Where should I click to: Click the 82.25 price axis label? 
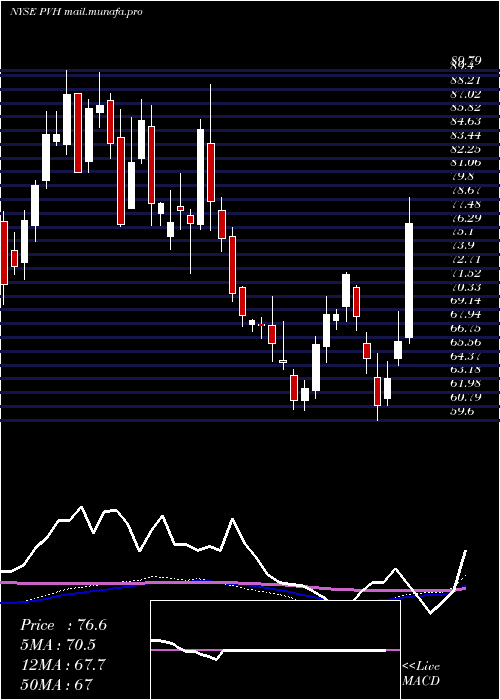(465, 149)
